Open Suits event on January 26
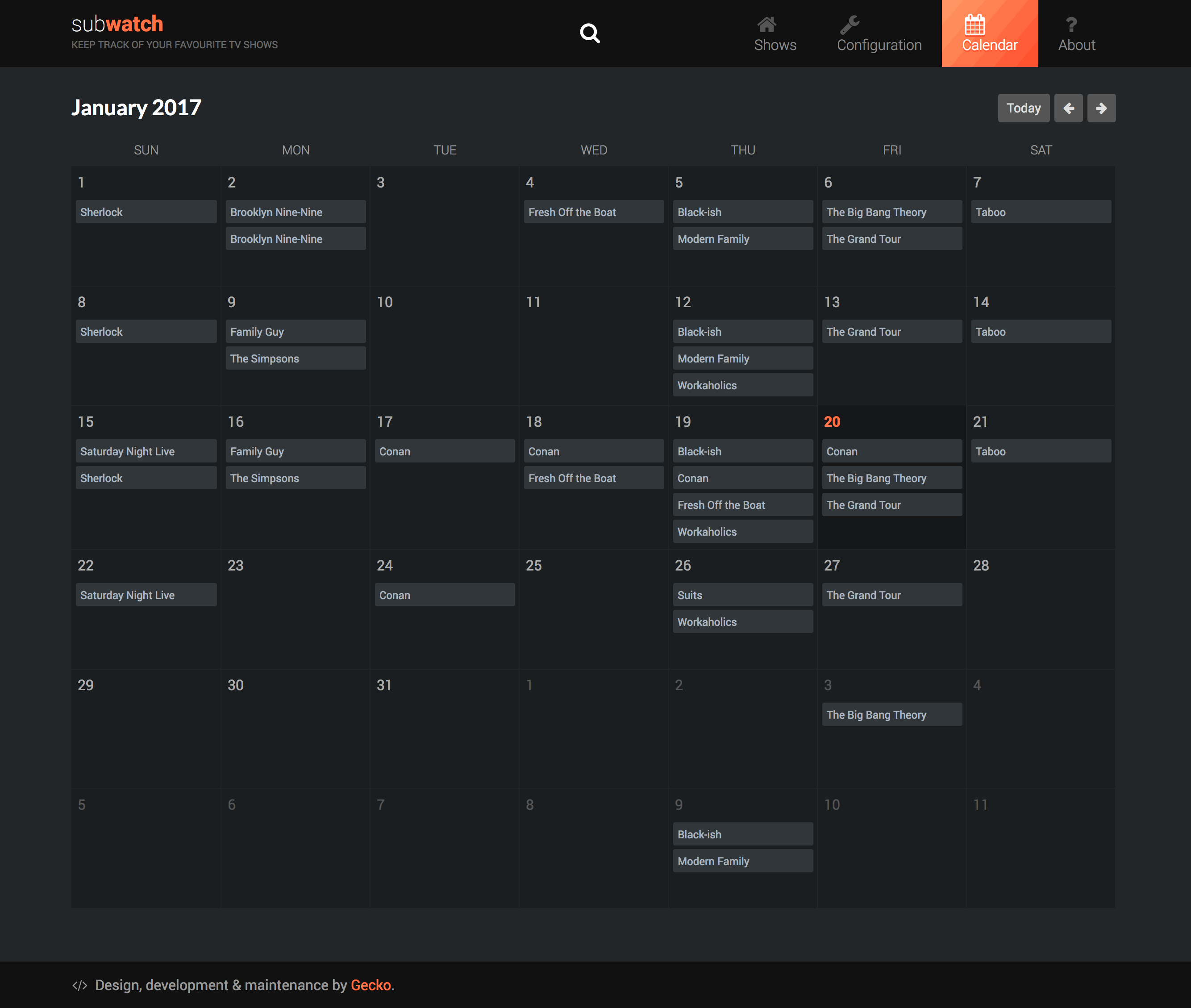The width and height of the screenshot is (1191, 1008). (x=742, y=595)
